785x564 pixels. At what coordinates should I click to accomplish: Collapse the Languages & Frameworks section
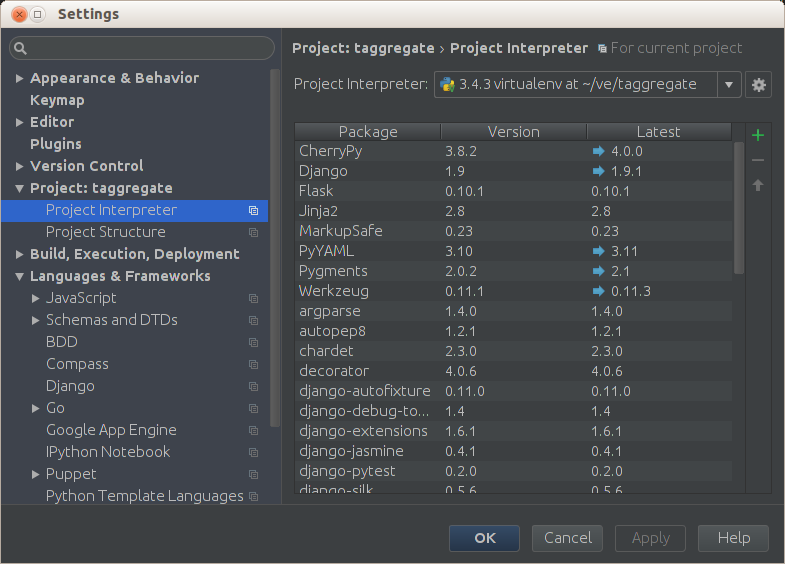point(20,276)
